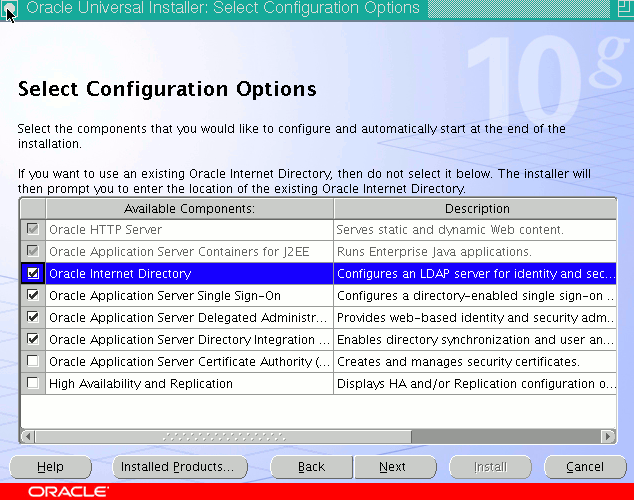Select Oracle Application Server Directory Integration text

(x=189, y=339)
